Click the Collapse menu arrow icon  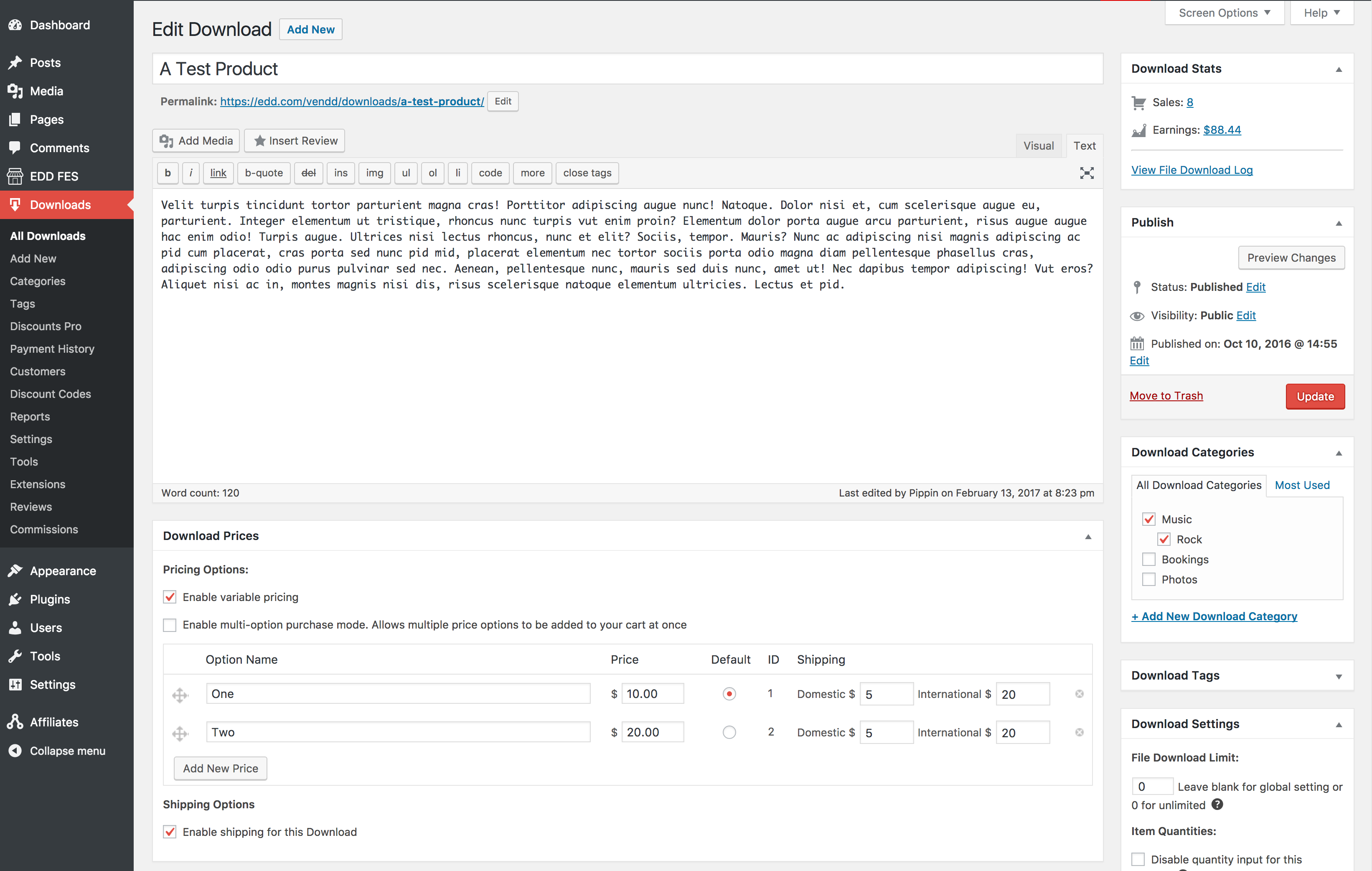tap(15, 751)
